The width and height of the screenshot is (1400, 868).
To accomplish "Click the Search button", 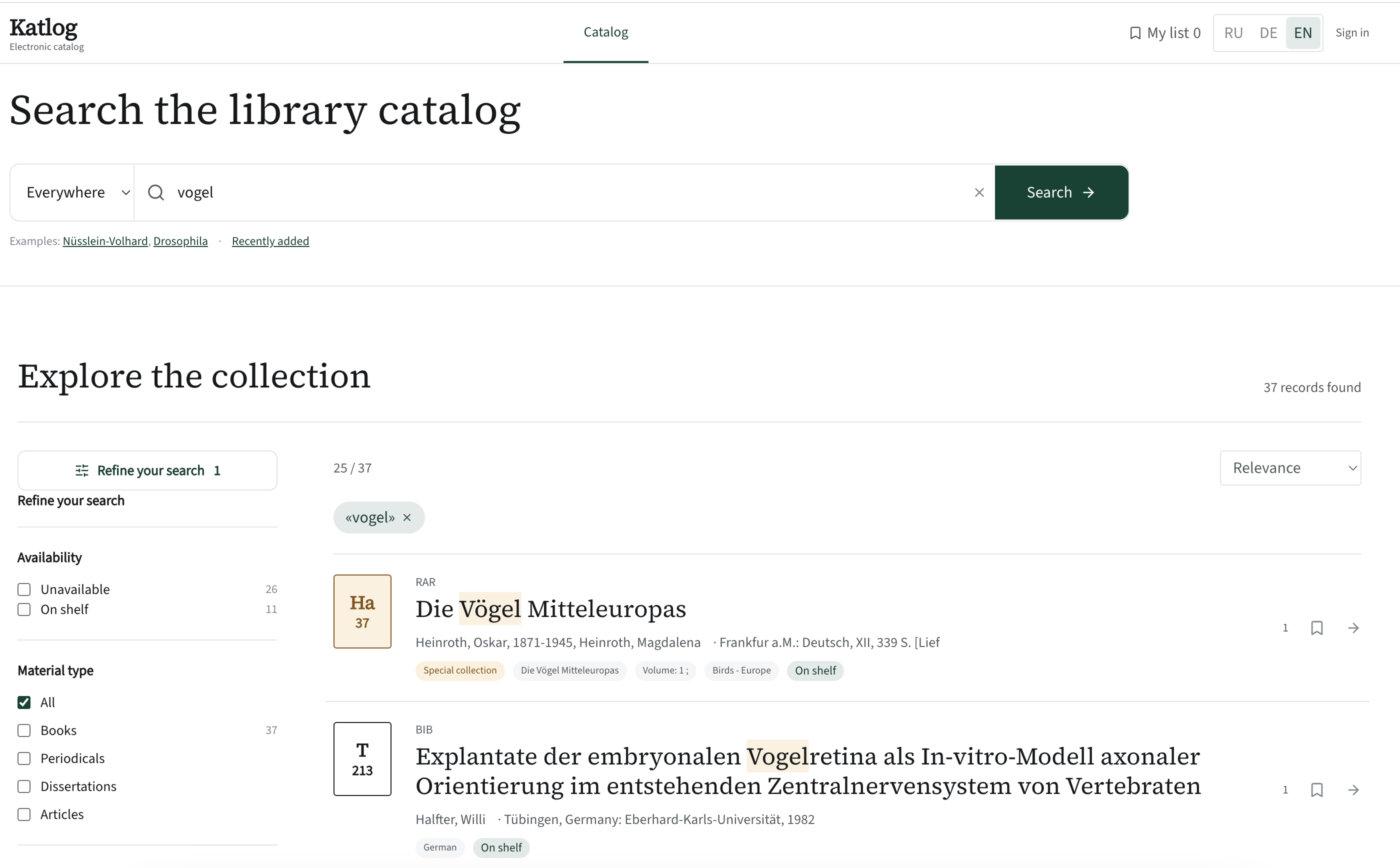I will pos(1061,193).
